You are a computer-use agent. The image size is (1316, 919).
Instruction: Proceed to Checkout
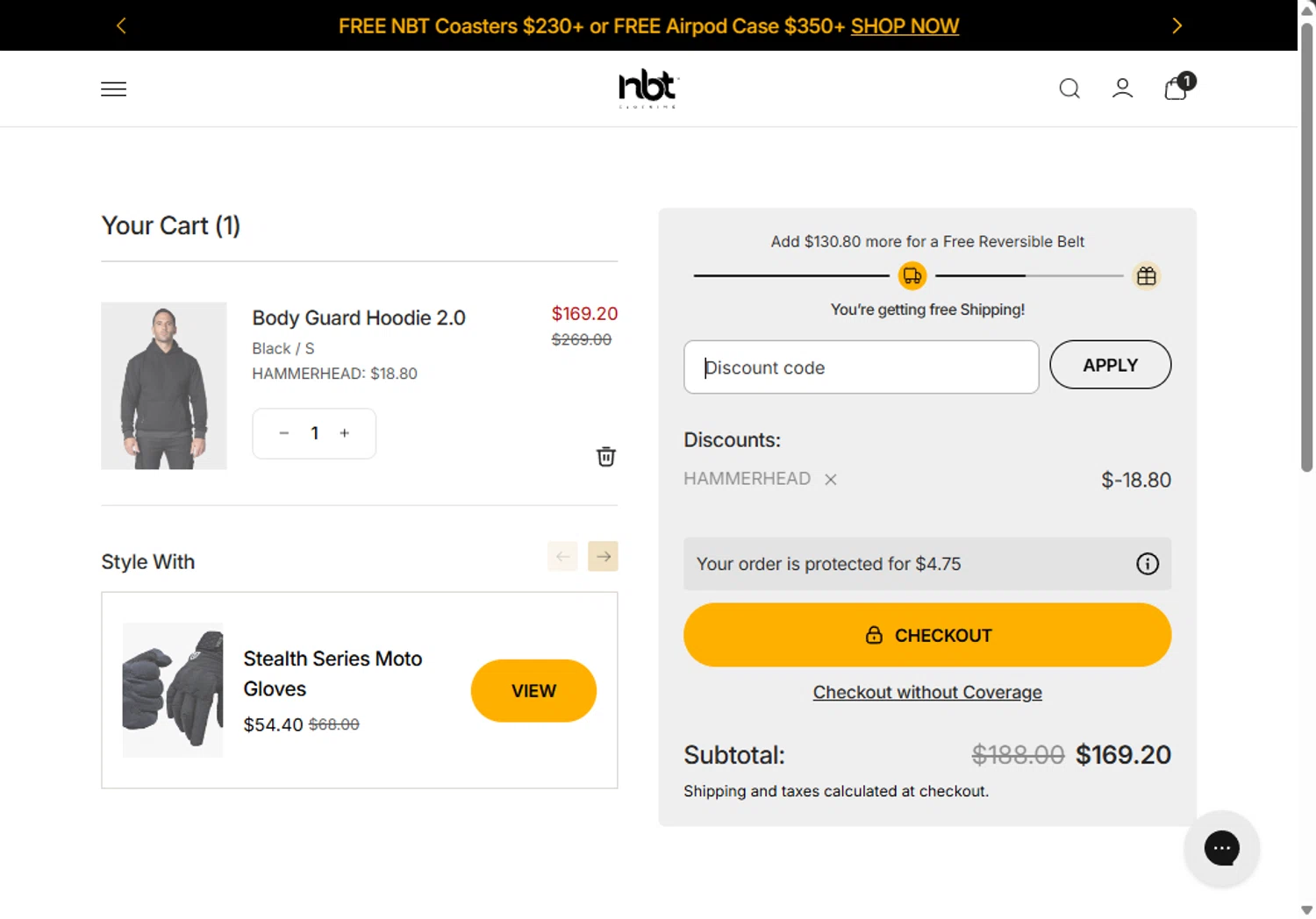pos(927,635)
